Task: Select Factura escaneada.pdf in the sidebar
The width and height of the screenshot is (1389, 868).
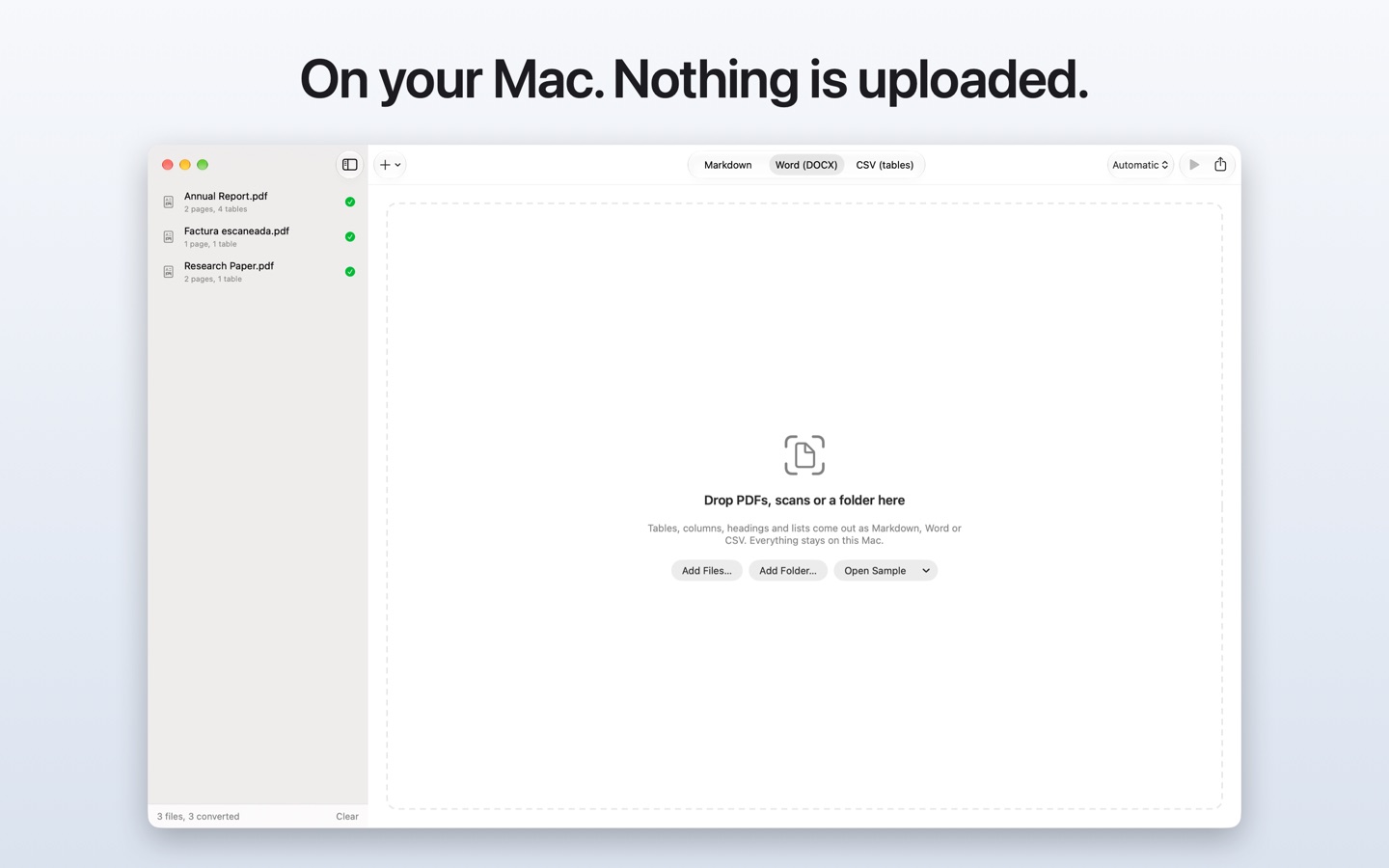Action: tap(258, 236)
